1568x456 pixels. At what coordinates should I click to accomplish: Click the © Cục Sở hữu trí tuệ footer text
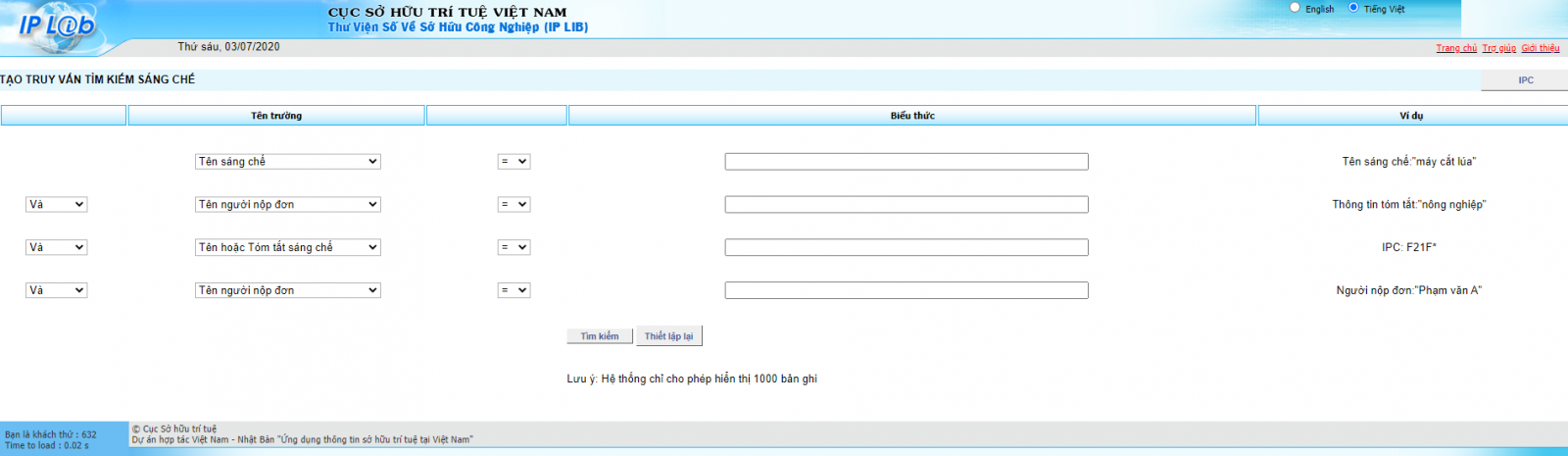point(174,430)
